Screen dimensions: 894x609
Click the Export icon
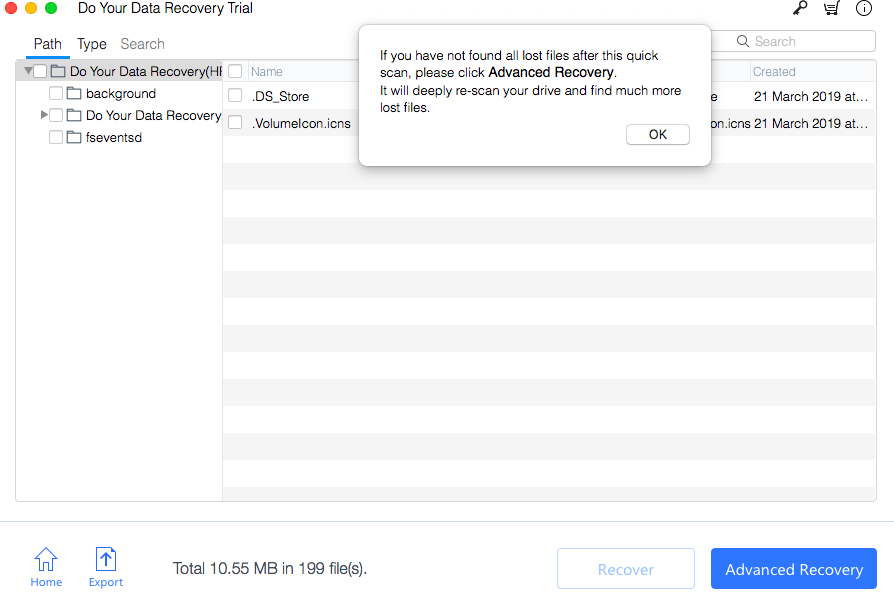tap(105, 567)
